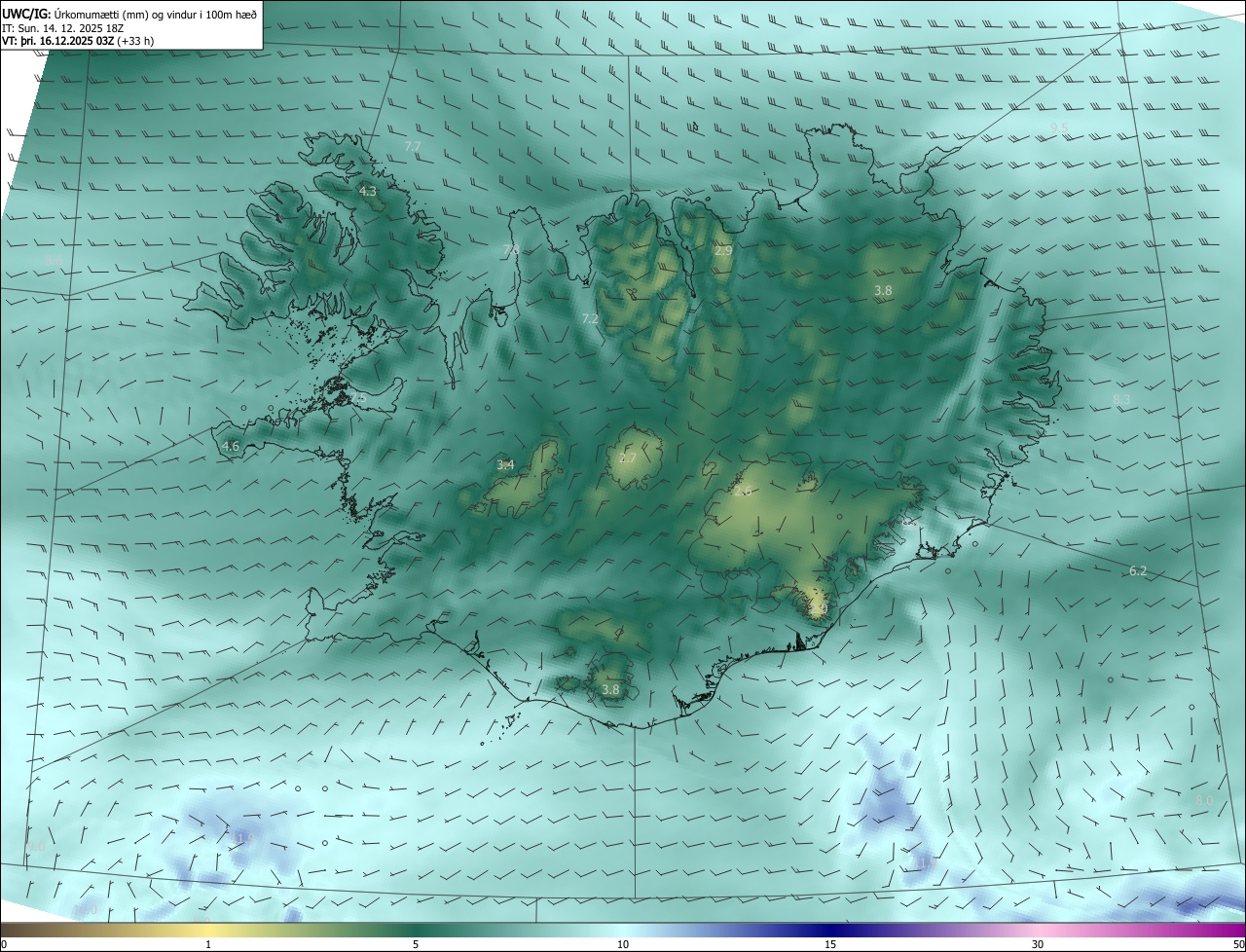Click the 8.0 value label on the map

coord(1204,800)
